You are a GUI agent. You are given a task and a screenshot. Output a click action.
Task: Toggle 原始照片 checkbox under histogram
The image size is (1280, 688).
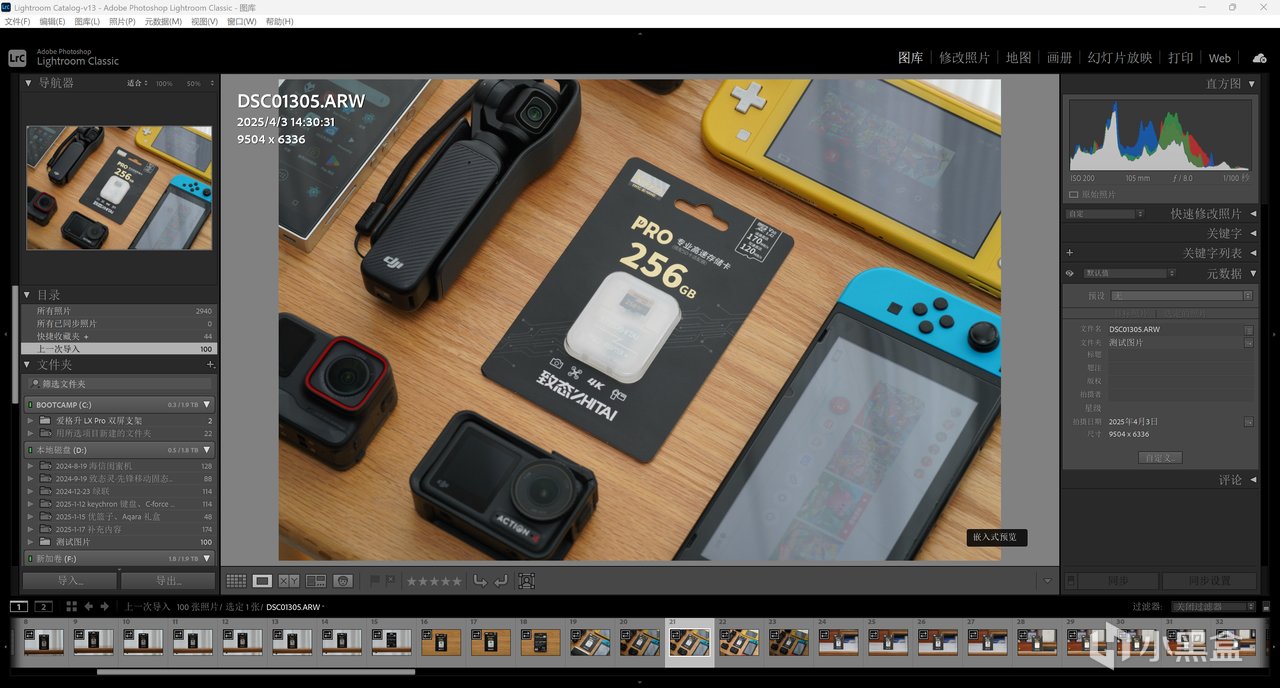1073,194
